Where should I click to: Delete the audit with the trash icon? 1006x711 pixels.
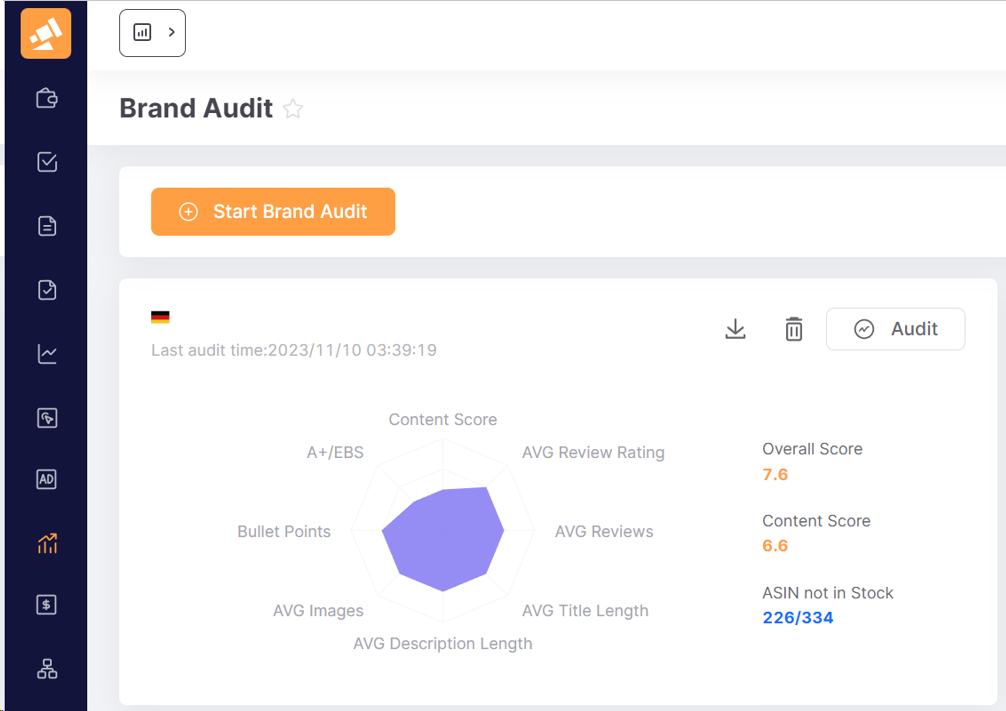pyautogui.click(x=794, y=329)
